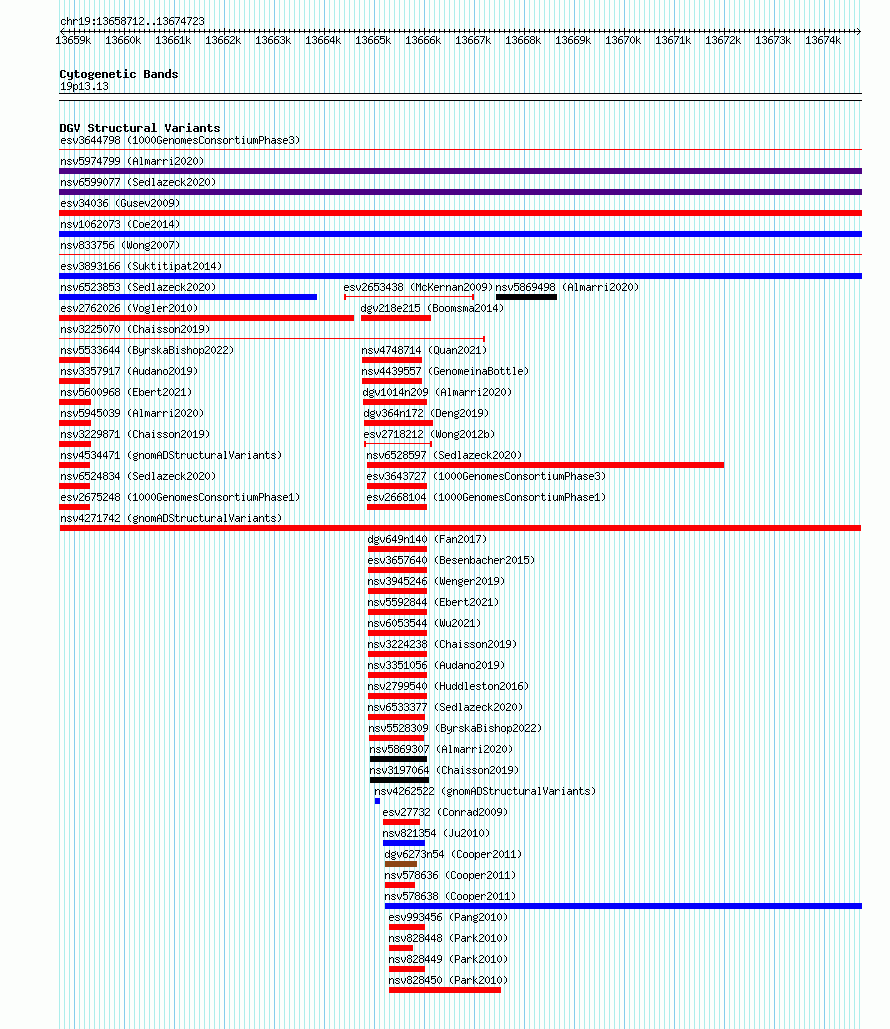The height and width of the screenshot is (1029, 890).
Task: Open esv2762026 (Vogler2010) variant
Action: [x=129, y=308]
